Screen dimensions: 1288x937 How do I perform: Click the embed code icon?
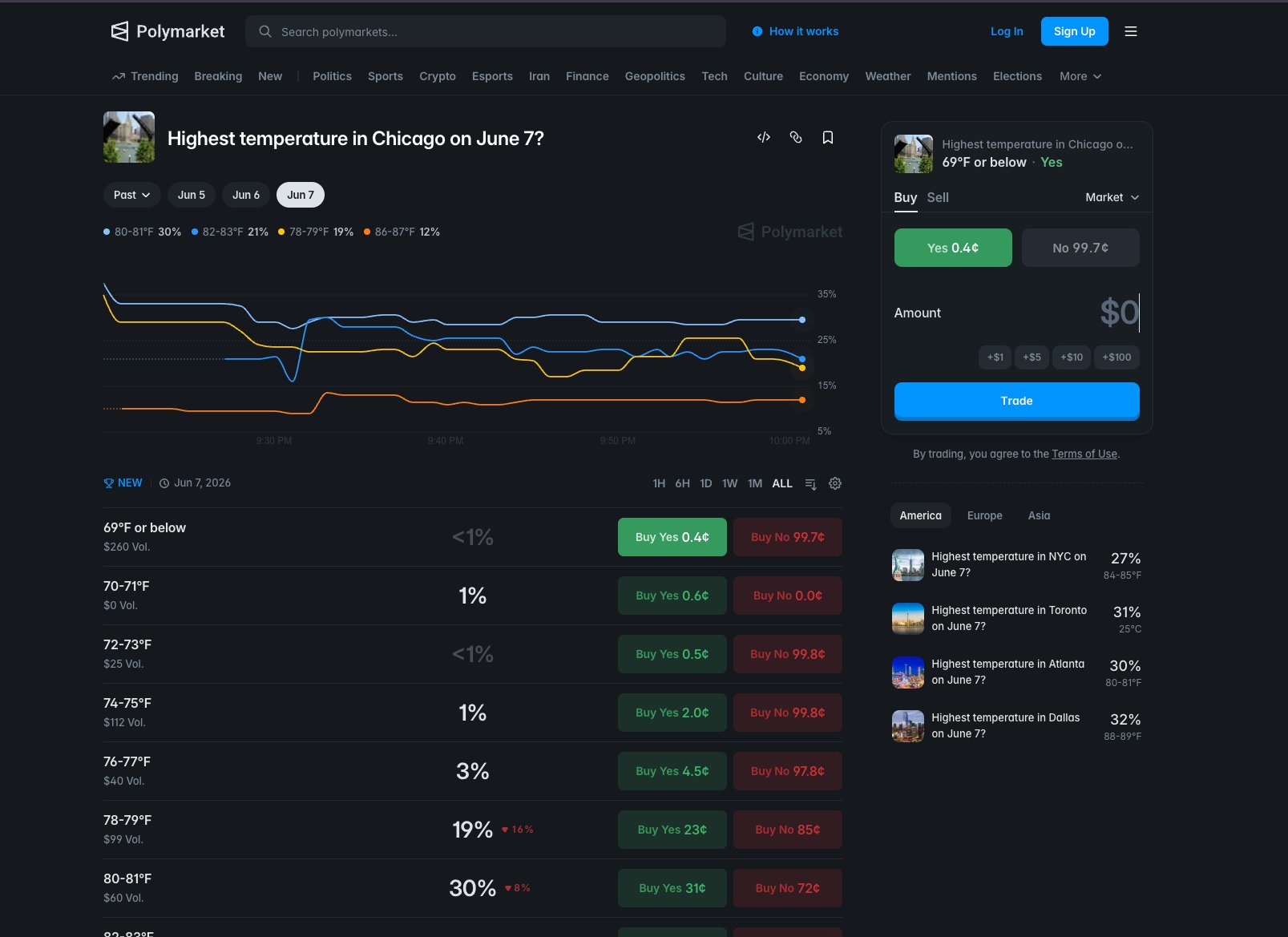pos(764,137)
